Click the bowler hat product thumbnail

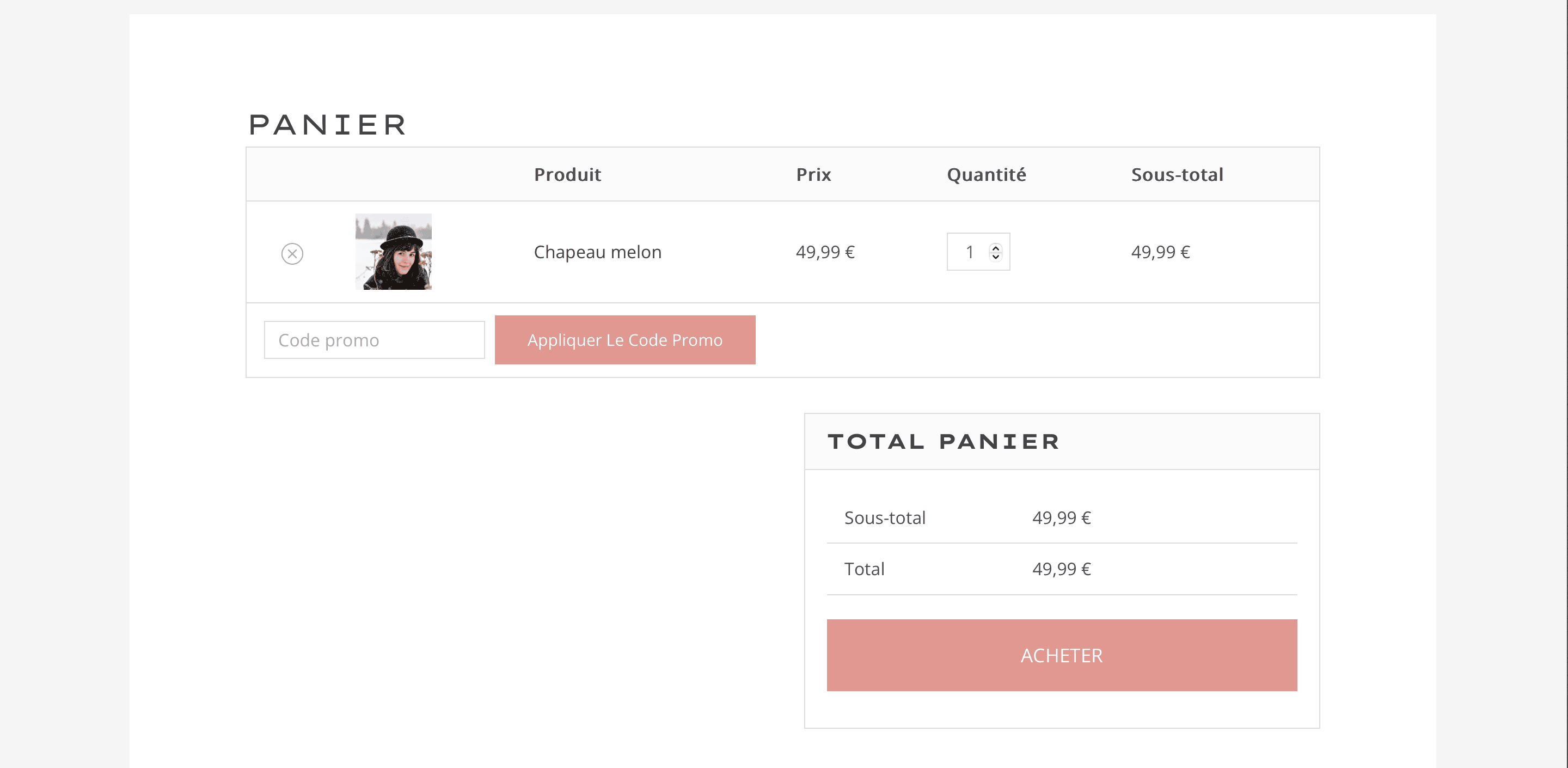[x=393, y=252]
